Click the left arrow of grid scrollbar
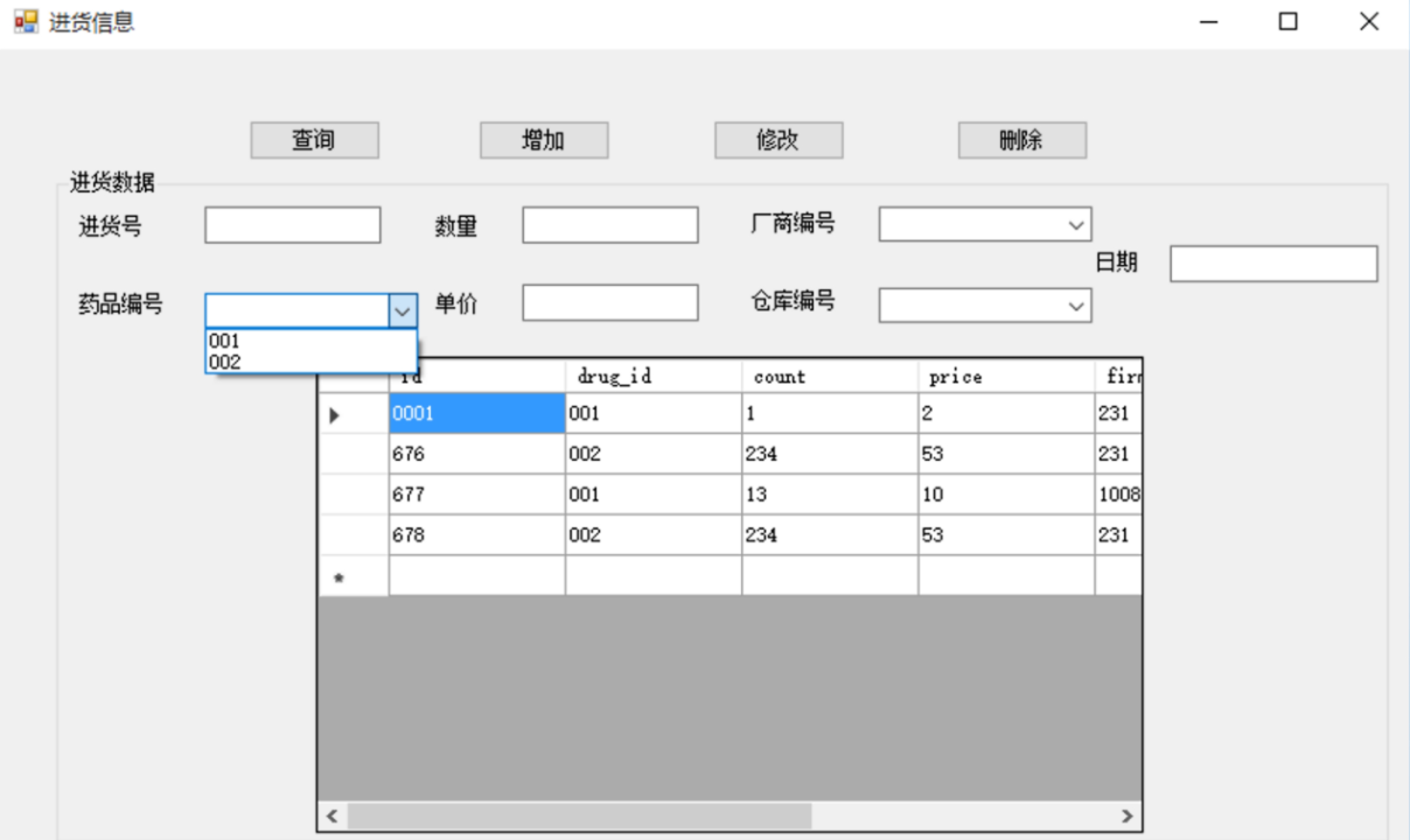This screenshot has width=1410, height=840. click(x=332, y=815)
